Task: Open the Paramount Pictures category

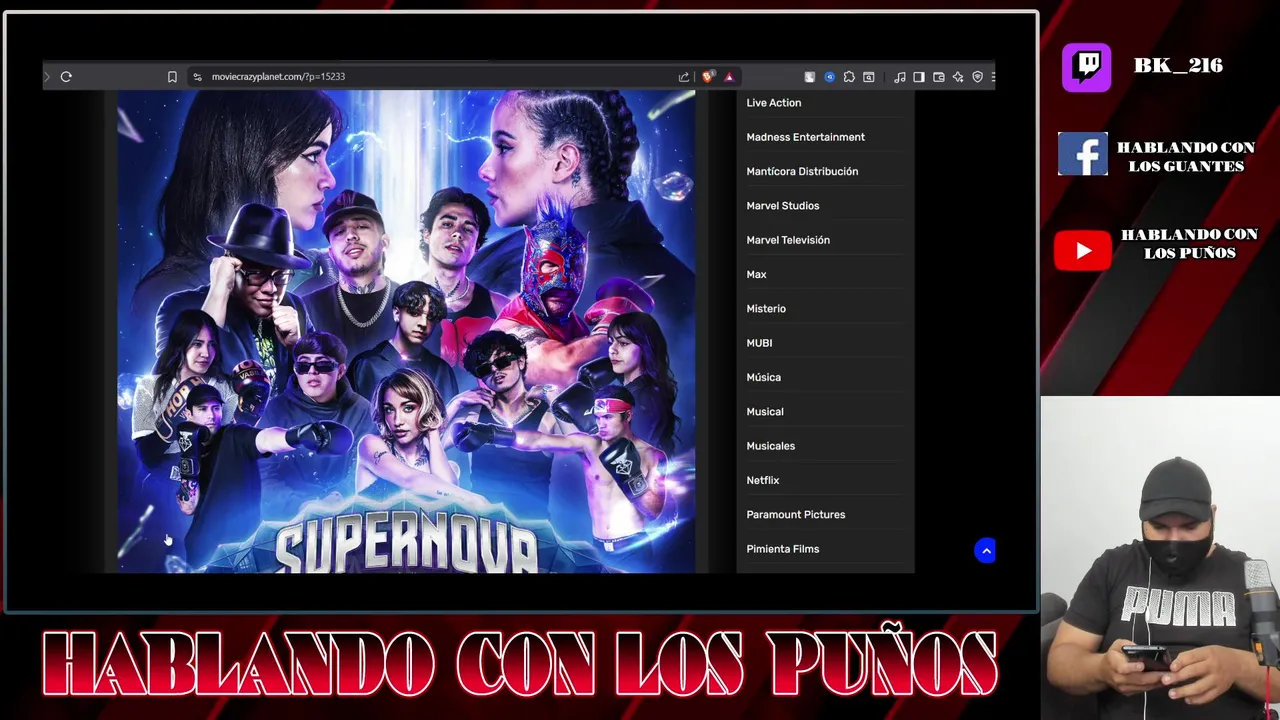Action: point(795,515)
